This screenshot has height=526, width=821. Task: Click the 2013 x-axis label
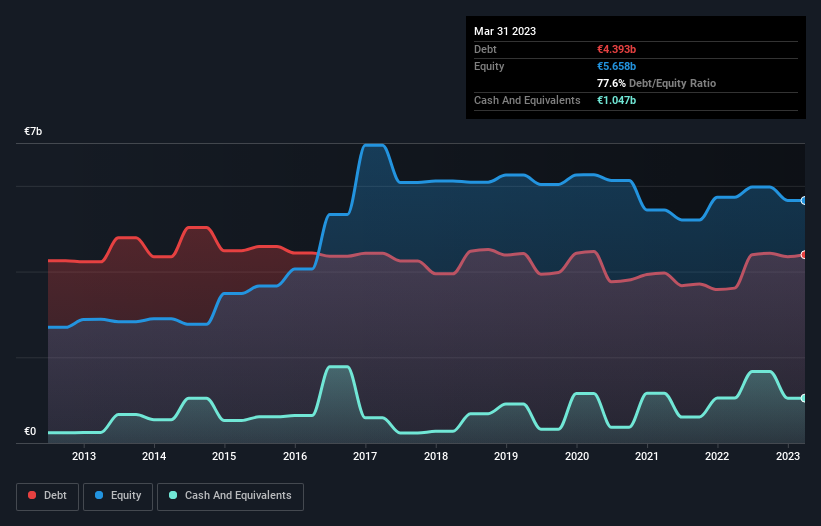84,456
